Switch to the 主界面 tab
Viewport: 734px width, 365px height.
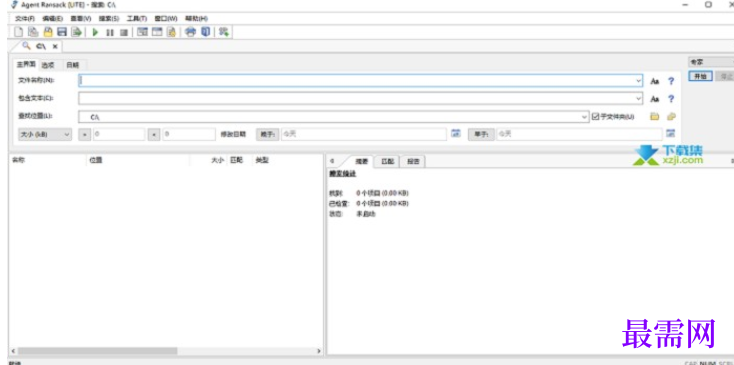26,65
